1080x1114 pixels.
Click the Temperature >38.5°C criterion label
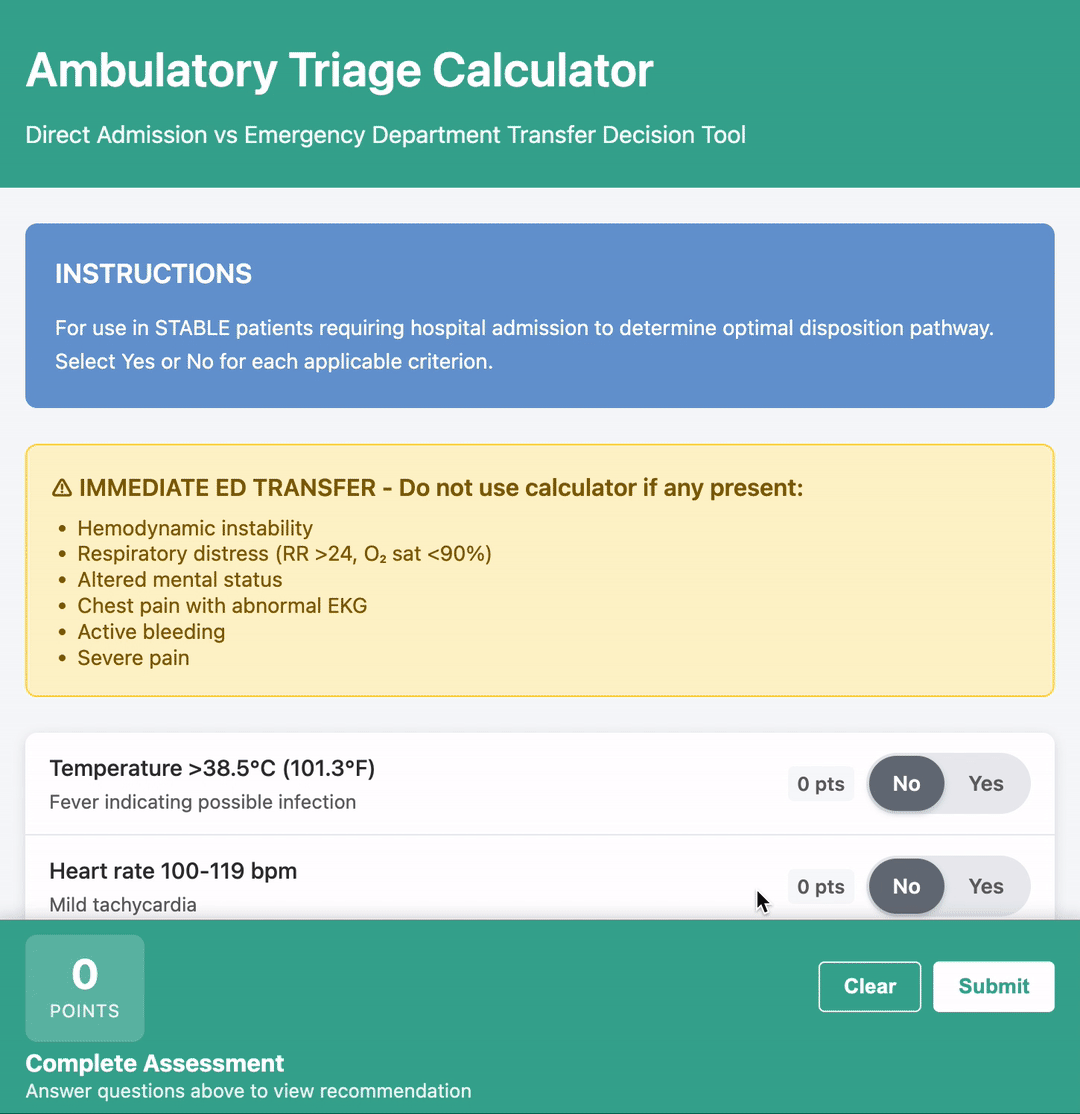click(212, 768)
